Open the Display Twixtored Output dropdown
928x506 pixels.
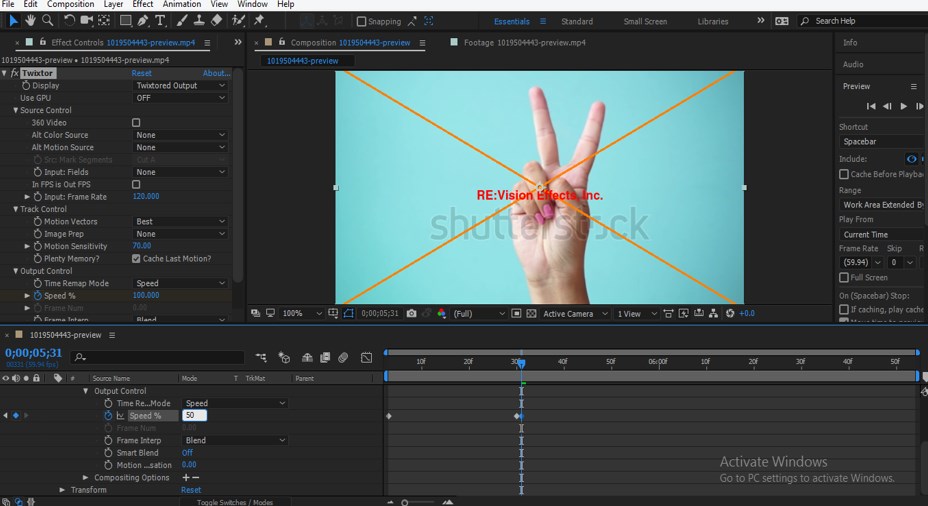tap(180, 86)
